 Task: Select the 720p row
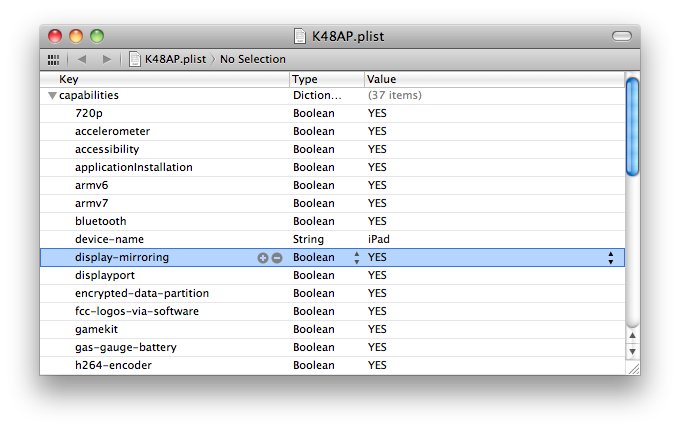[333, 114]
